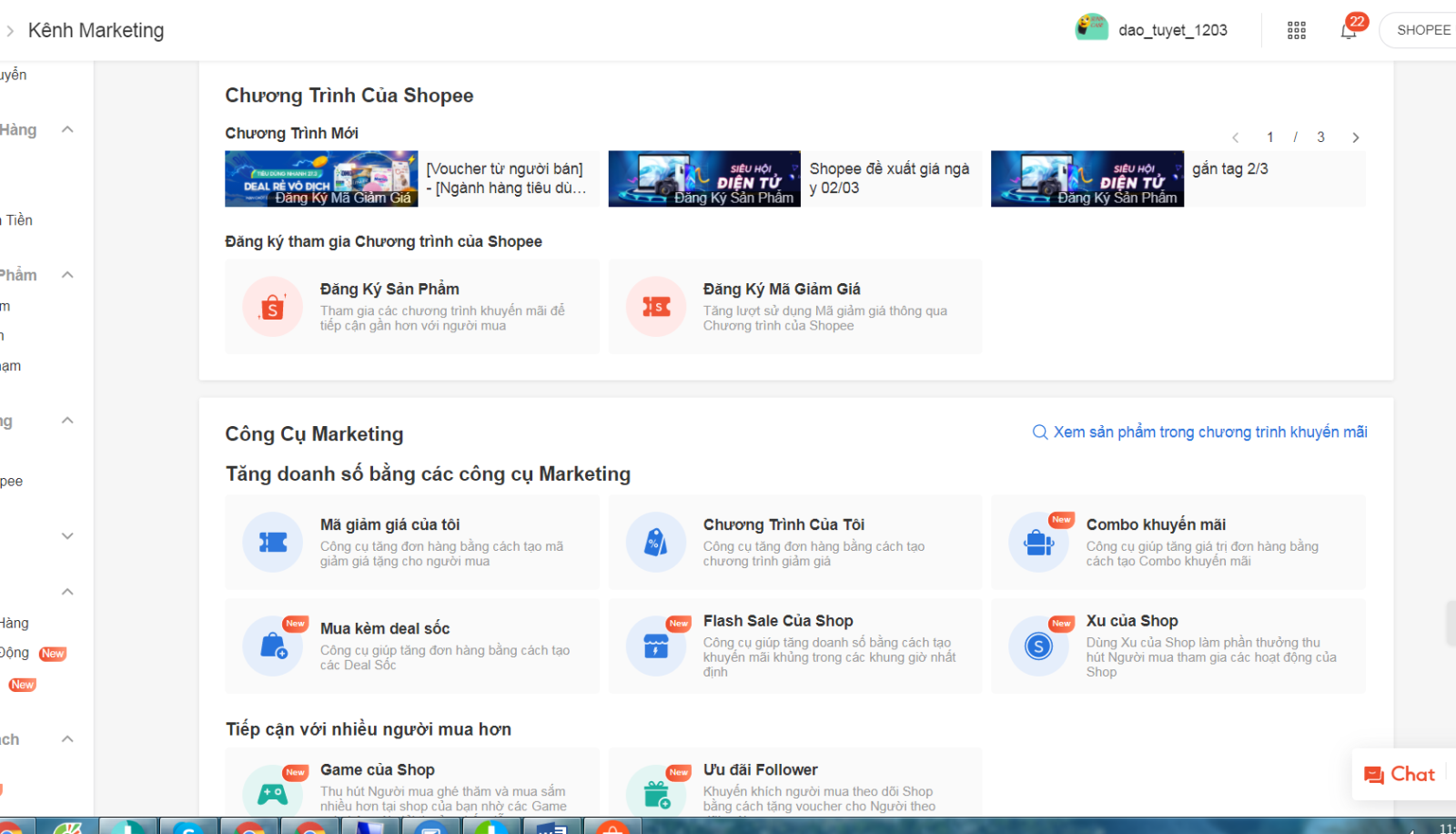Go to next page of Chương Trình Mới
Image resolution: width=1456 pixels, height=834 pixels.
pos(1355,137)
